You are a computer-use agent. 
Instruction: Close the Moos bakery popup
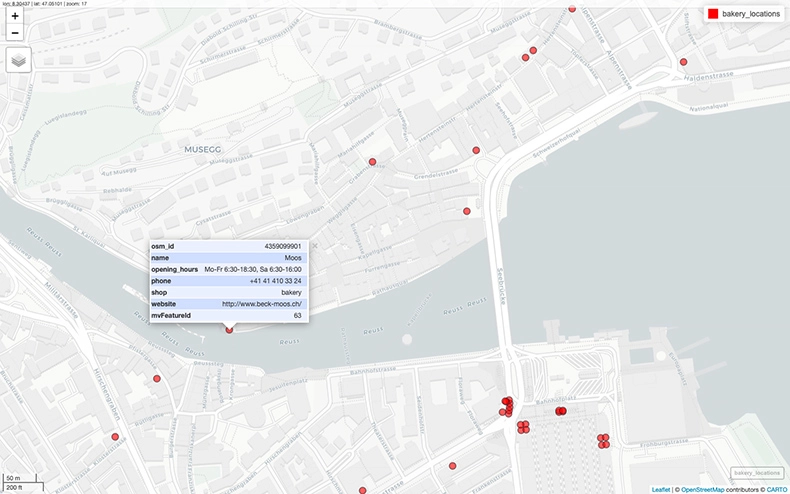point(313,245)
